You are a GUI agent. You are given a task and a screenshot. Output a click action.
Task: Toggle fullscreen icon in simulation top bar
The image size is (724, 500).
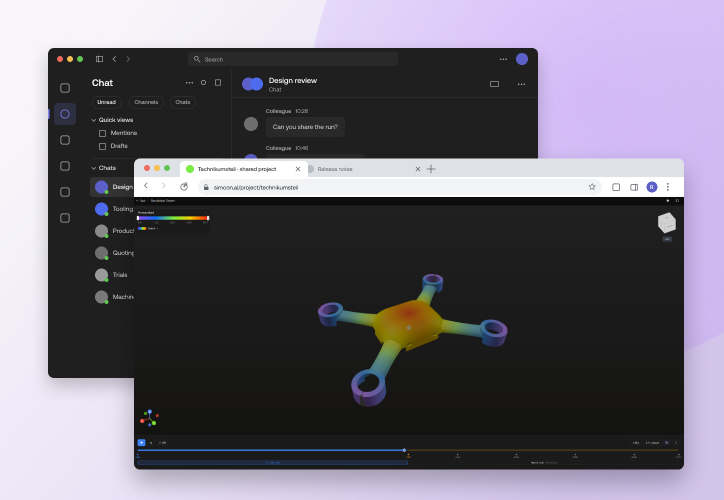(677, 201)
